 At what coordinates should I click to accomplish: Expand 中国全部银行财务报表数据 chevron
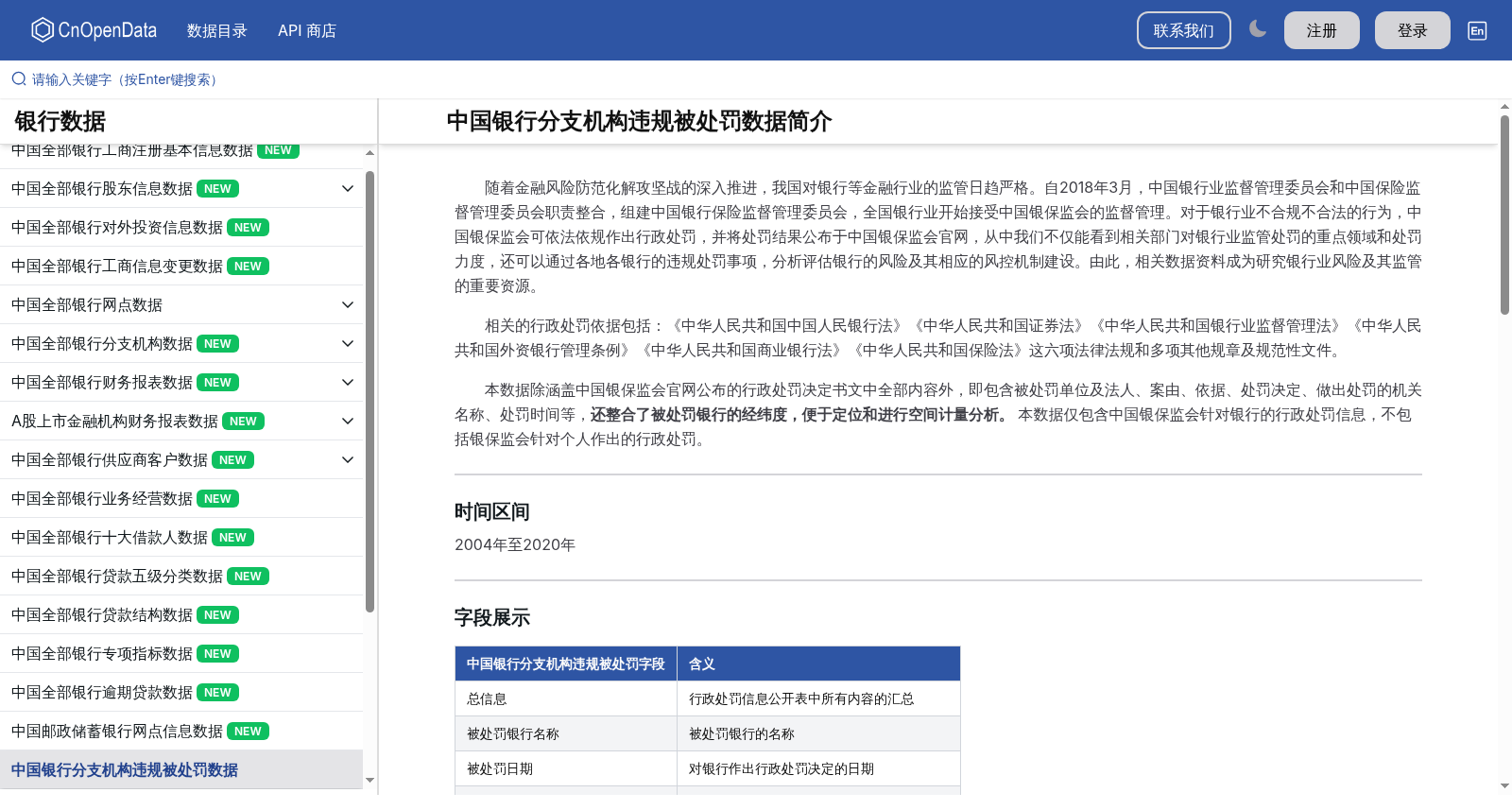[x=348, y=382]
